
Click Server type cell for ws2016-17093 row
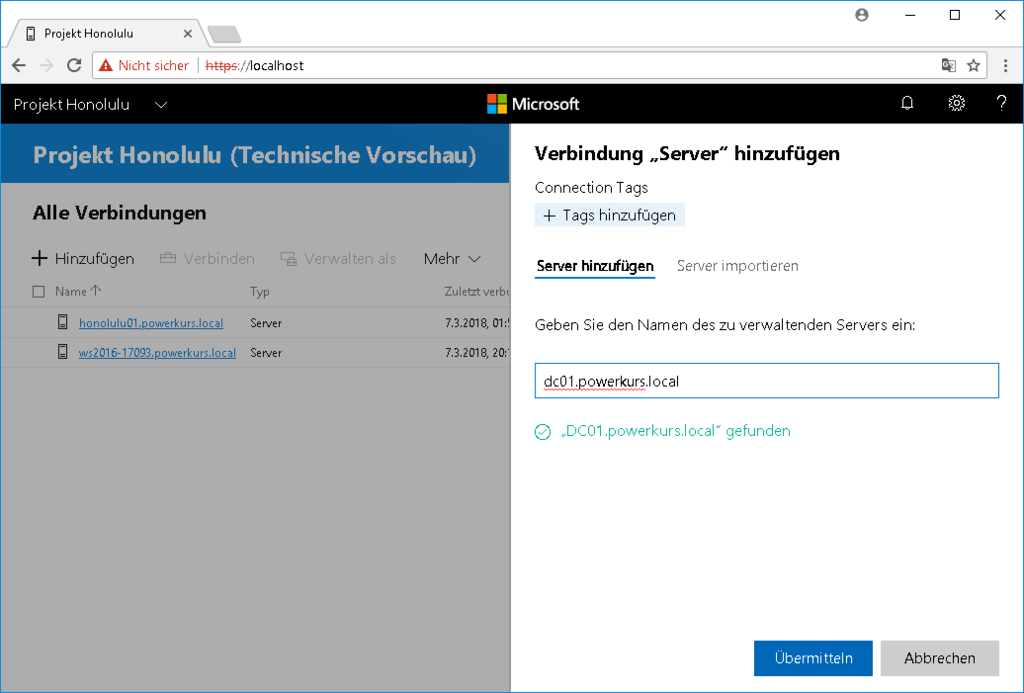(x=266, y=353)
